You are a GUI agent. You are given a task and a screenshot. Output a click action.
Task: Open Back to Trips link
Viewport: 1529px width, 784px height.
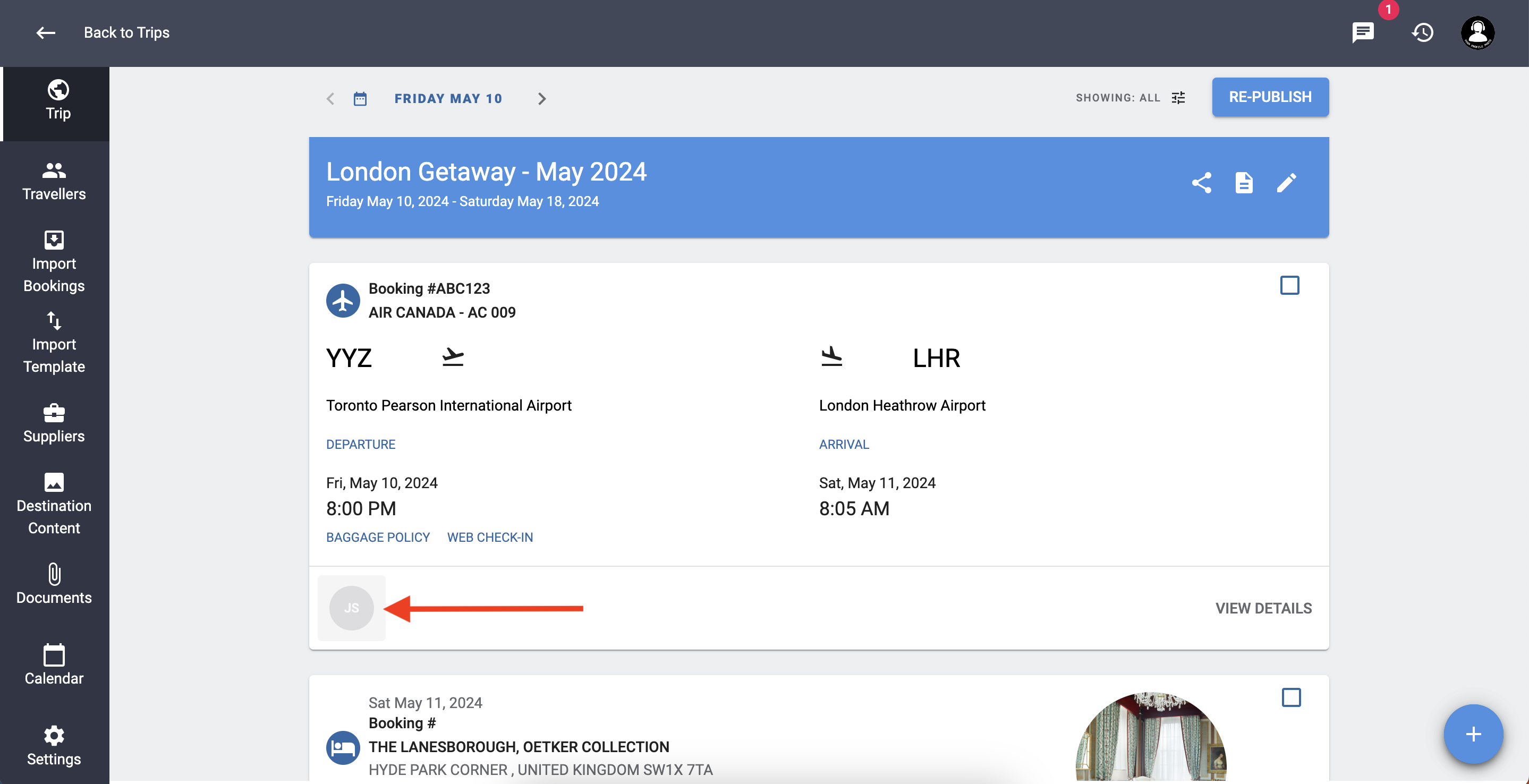point(126,32)
